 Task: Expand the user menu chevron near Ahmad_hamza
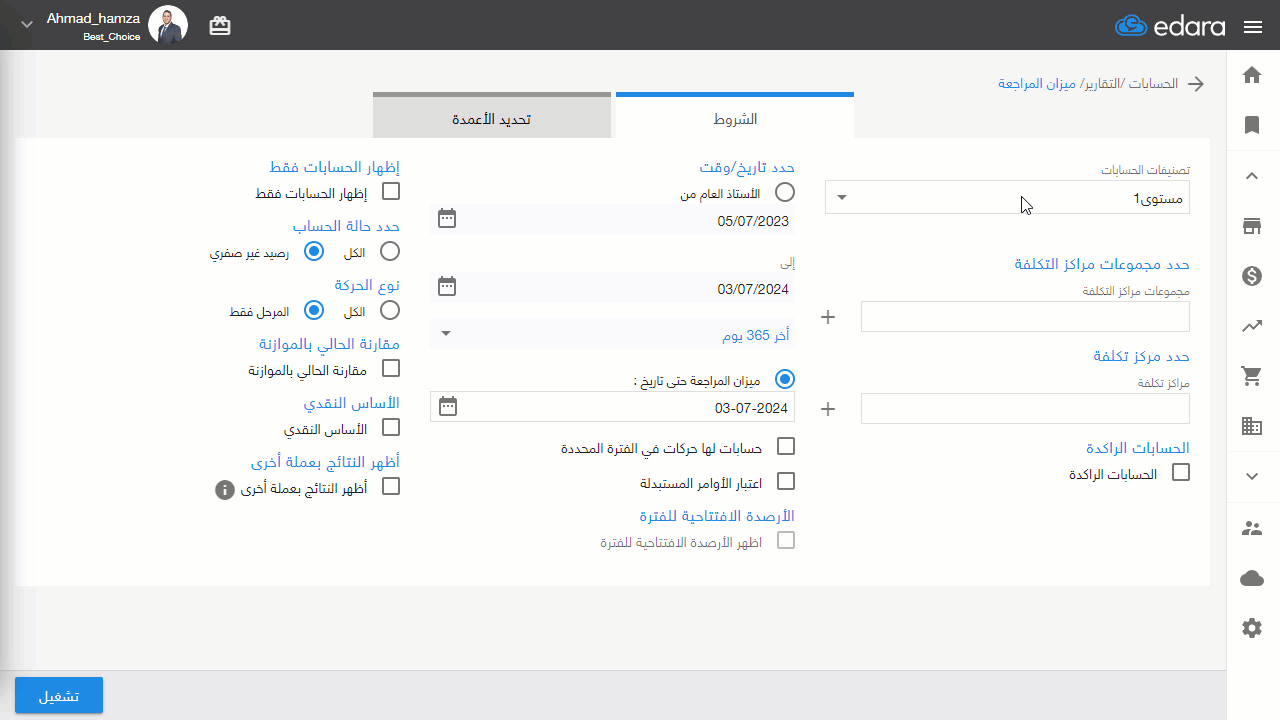27,24
